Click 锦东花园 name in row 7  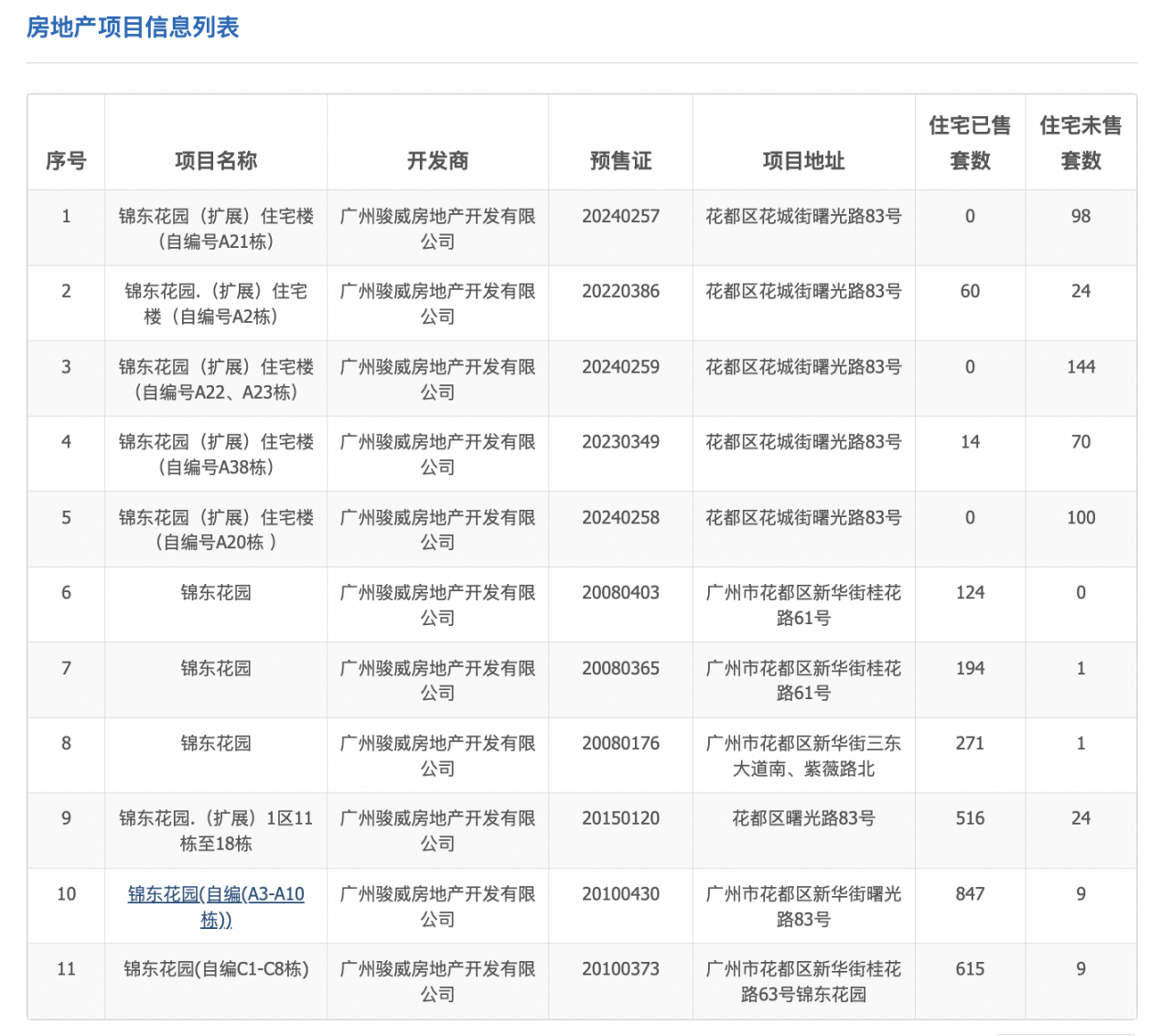(x=216, y=669)
